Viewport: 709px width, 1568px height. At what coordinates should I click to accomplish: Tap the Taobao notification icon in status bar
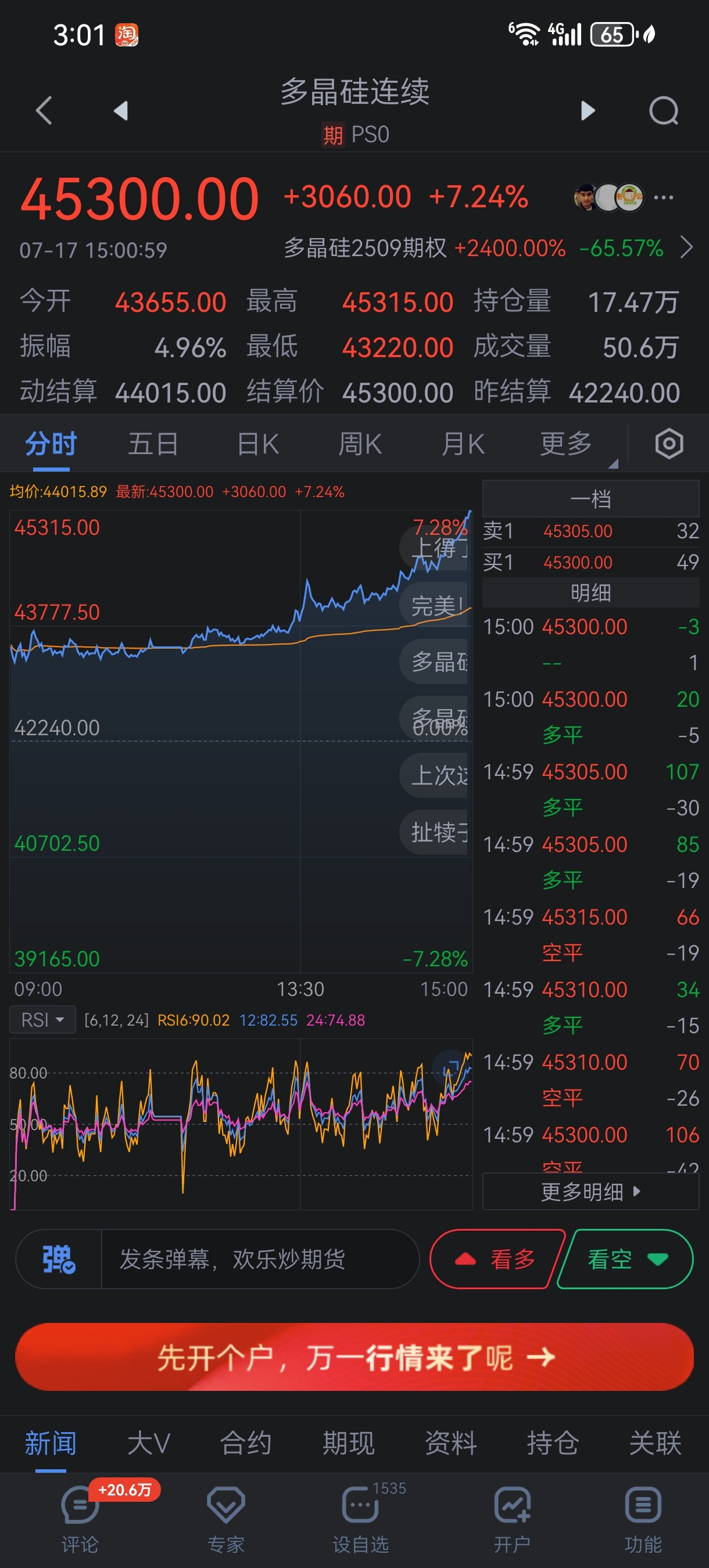[127, 35]
